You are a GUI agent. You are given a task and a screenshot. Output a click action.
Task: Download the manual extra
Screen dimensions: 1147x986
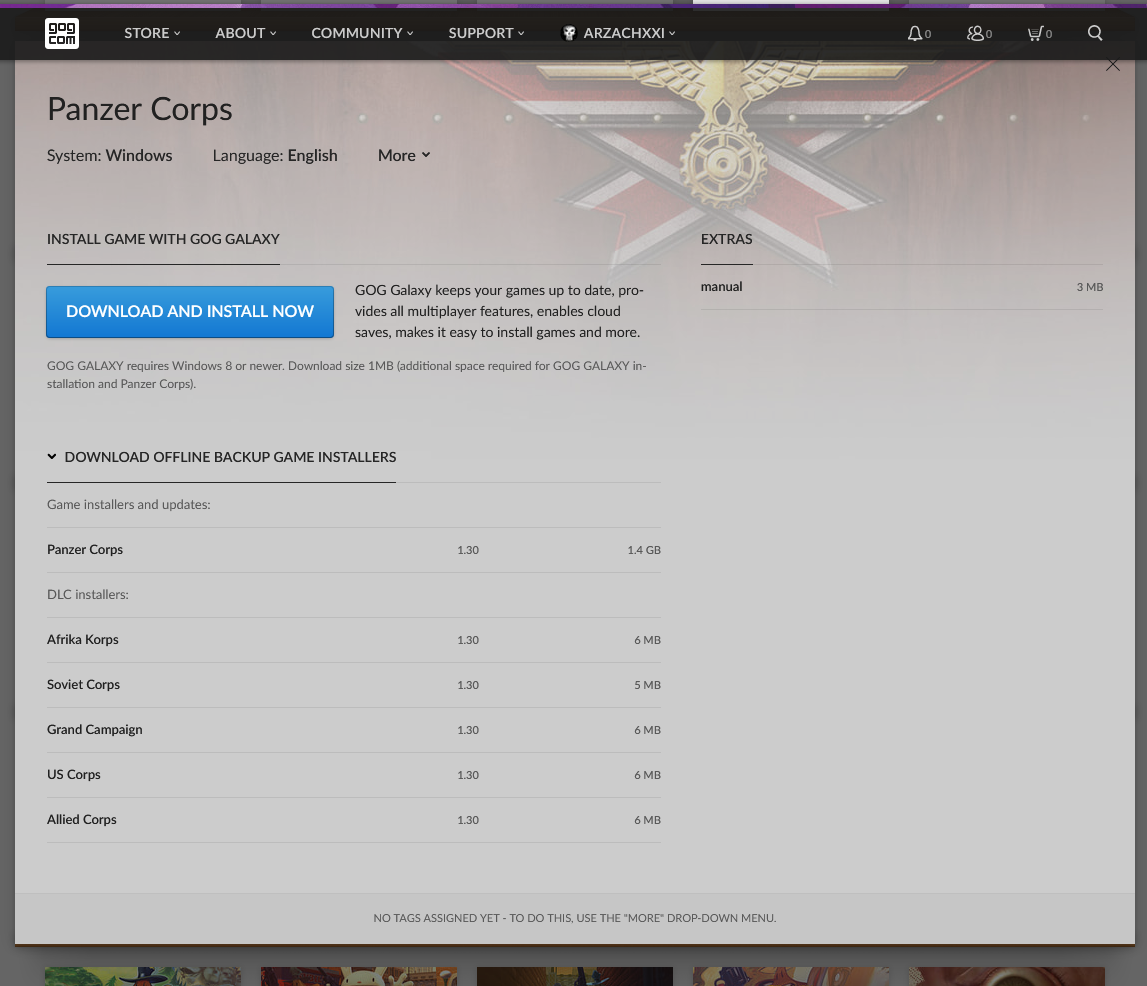(901, 287)
